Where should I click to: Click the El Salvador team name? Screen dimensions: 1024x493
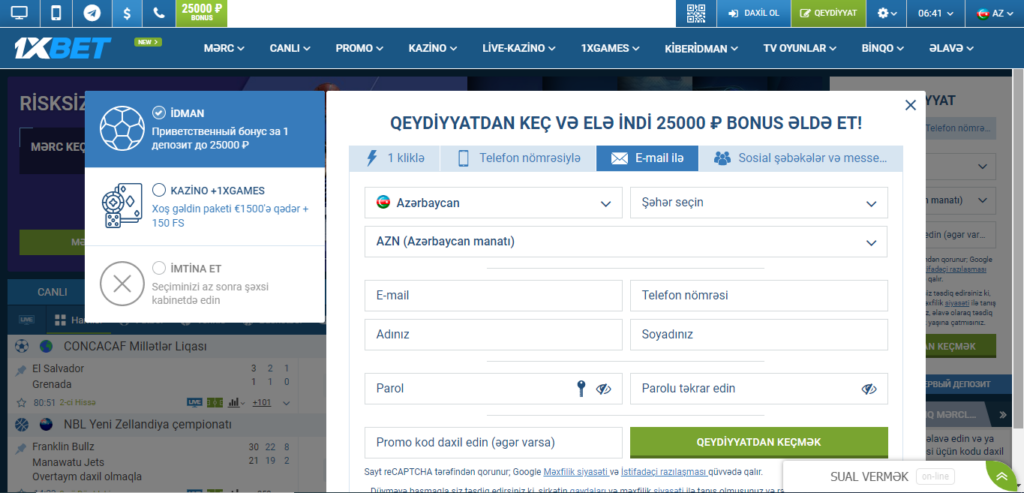pos(58,369)
